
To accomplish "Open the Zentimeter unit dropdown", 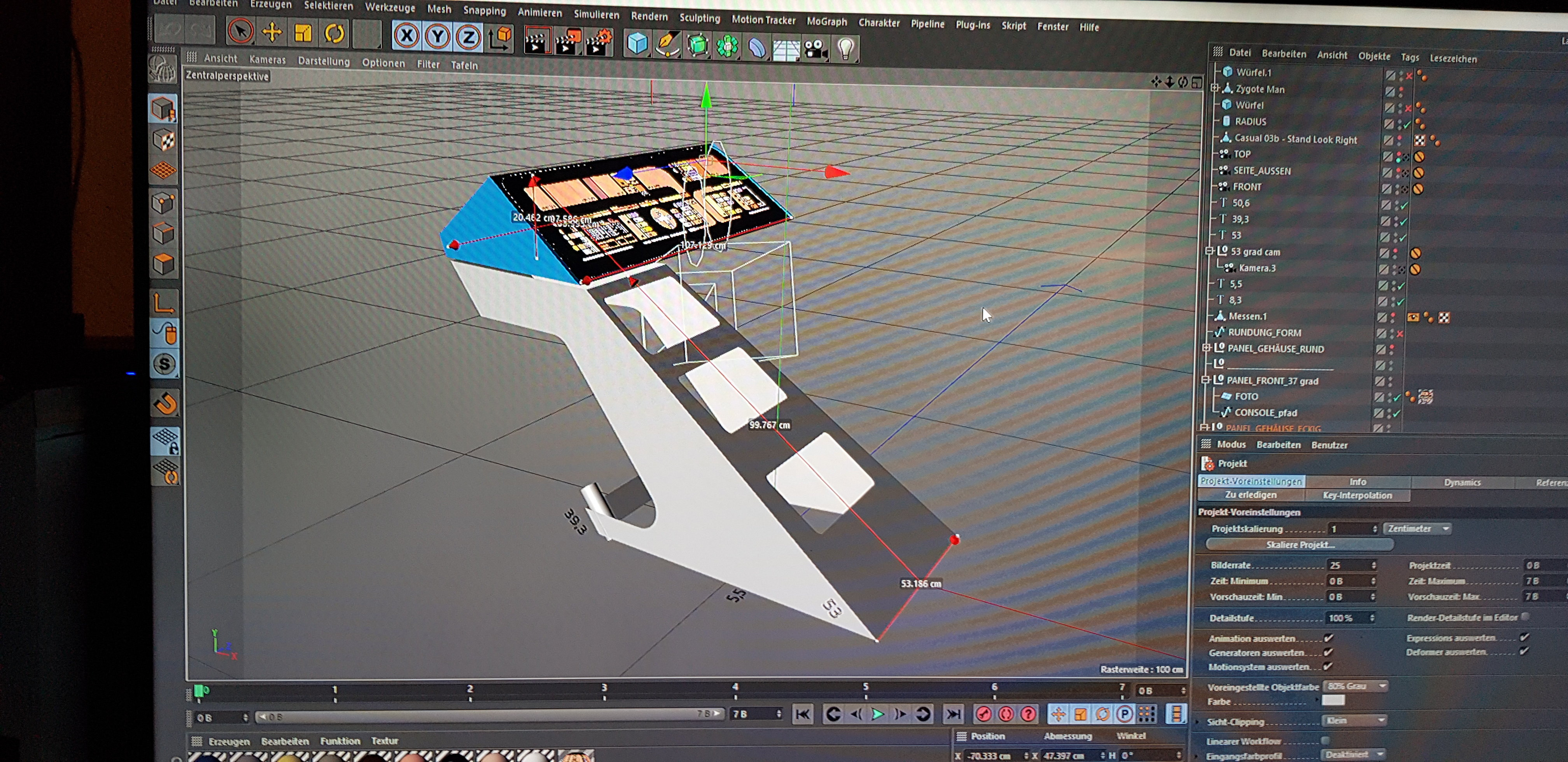I will point(1417,528).
